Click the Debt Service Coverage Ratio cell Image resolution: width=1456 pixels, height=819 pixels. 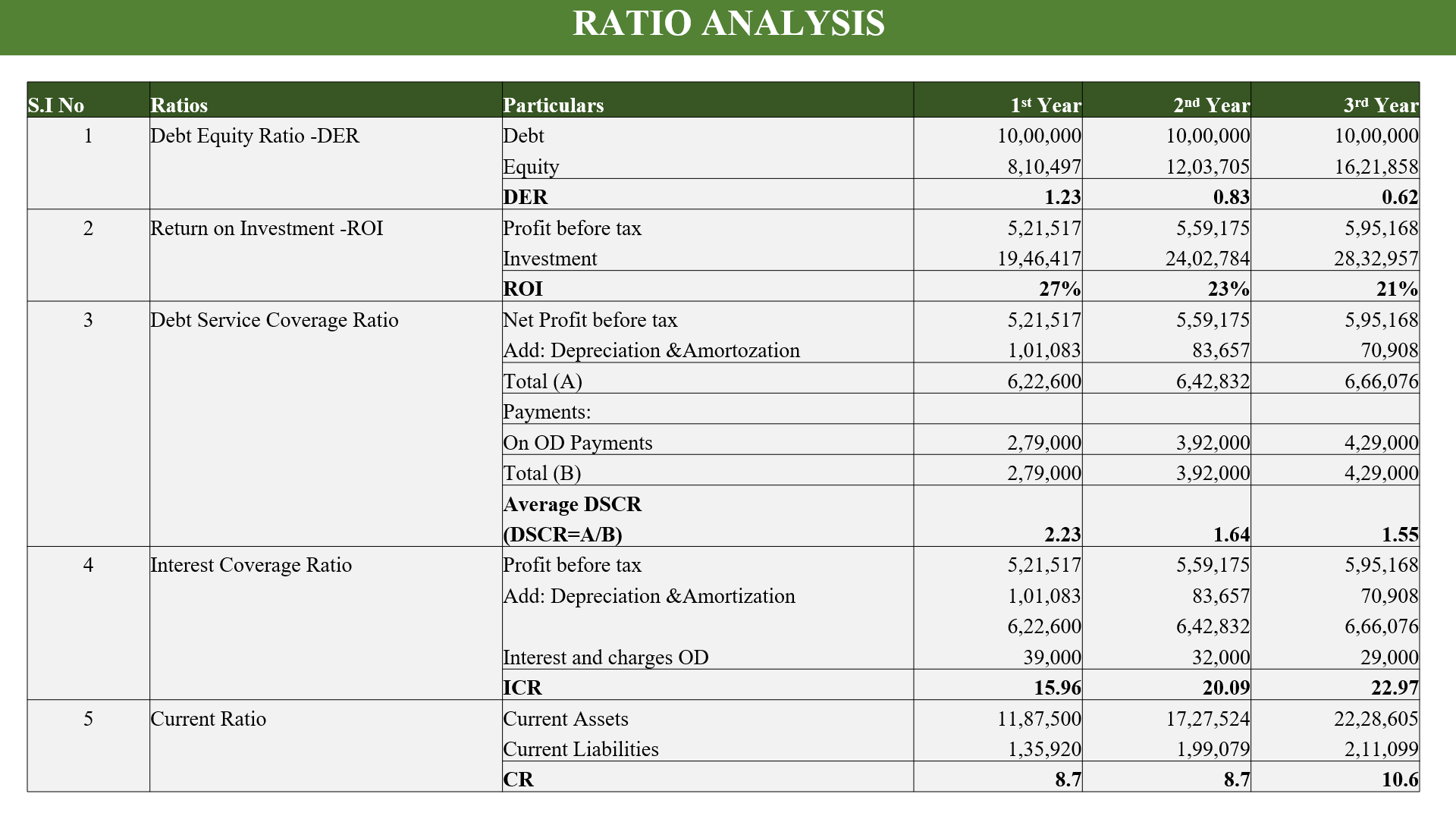click(275, 320)
